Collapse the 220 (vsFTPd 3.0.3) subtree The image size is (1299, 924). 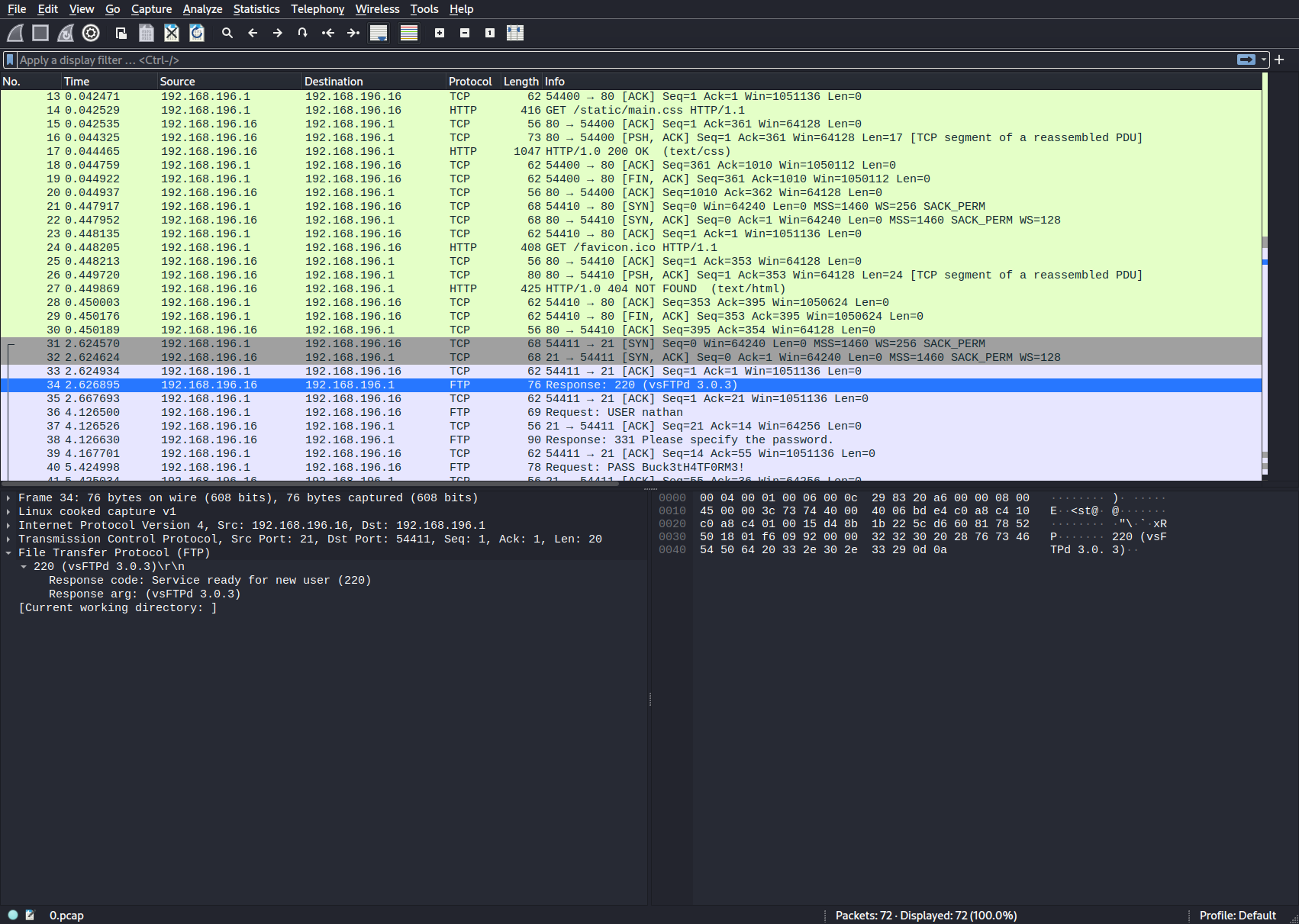tap(24, 567)
